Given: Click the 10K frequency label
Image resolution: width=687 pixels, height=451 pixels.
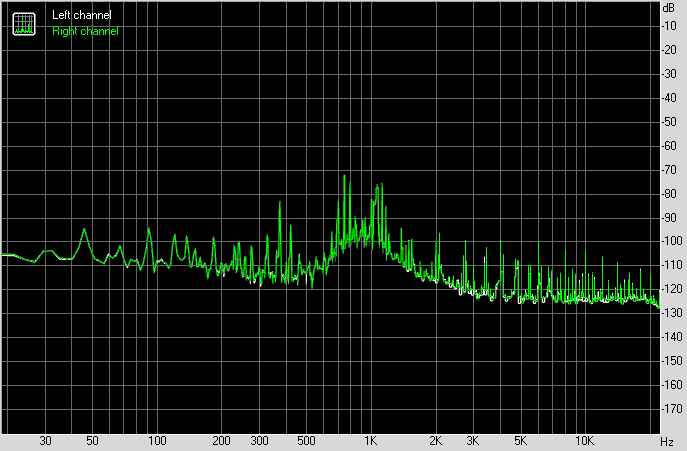Looking at the screenshot, I should pos(584,440).
